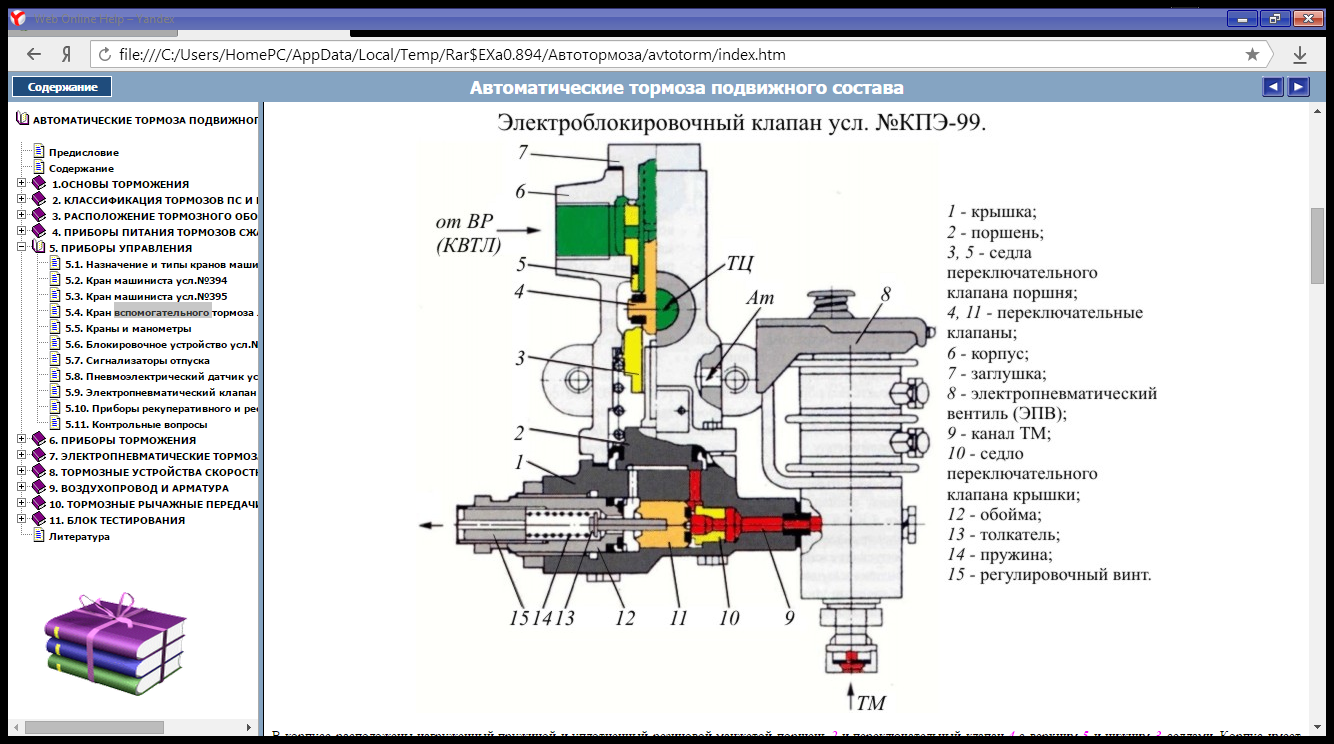Expand 10. ТОРМОЗНЫЕ РЫЧАЖНЫЕ ПЕРЕДАЧИ node
The width and height of the screenshot is (1334, 744).
(x=22, y=504)
